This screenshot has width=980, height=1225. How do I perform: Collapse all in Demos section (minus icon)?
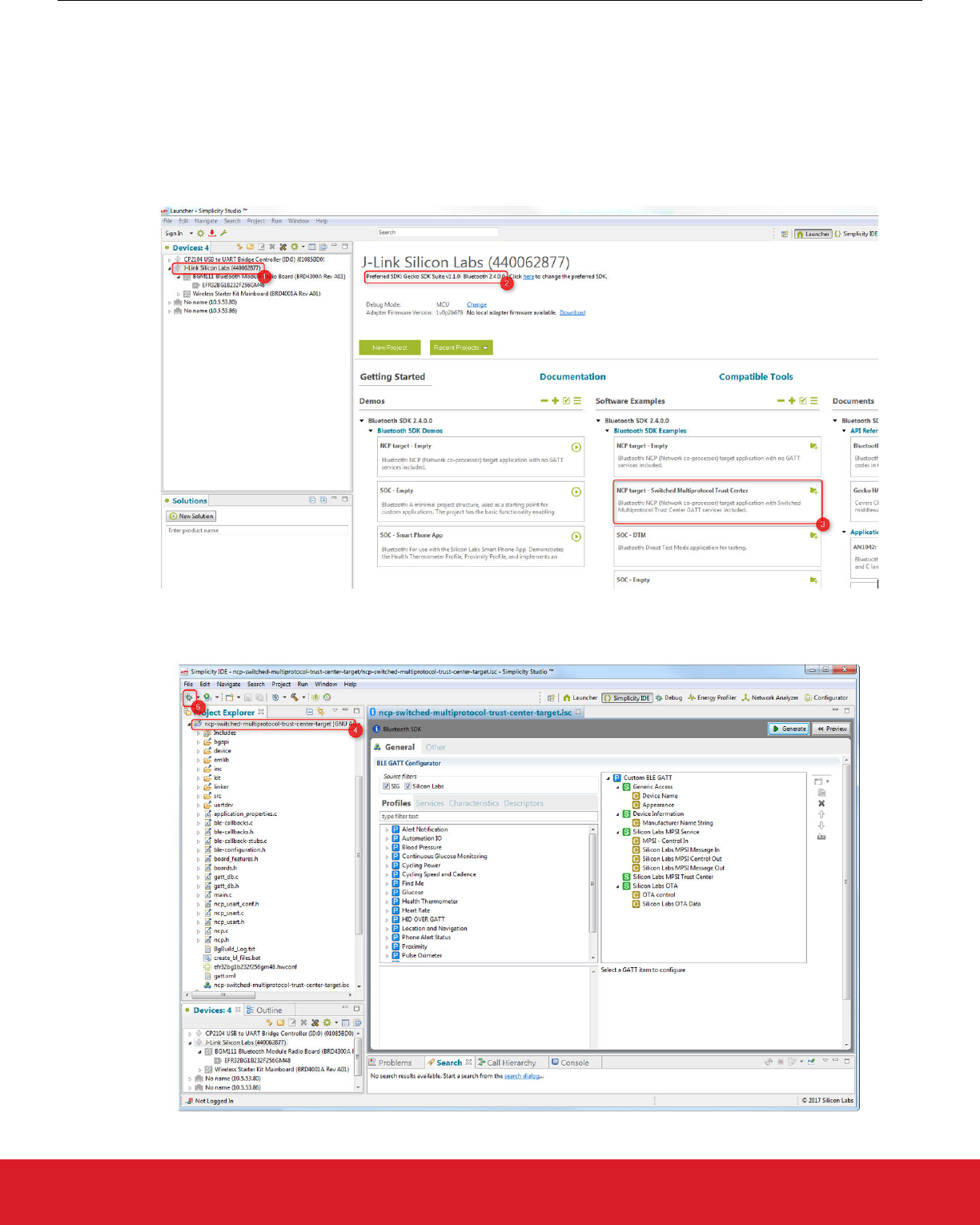tap(544, 401)
